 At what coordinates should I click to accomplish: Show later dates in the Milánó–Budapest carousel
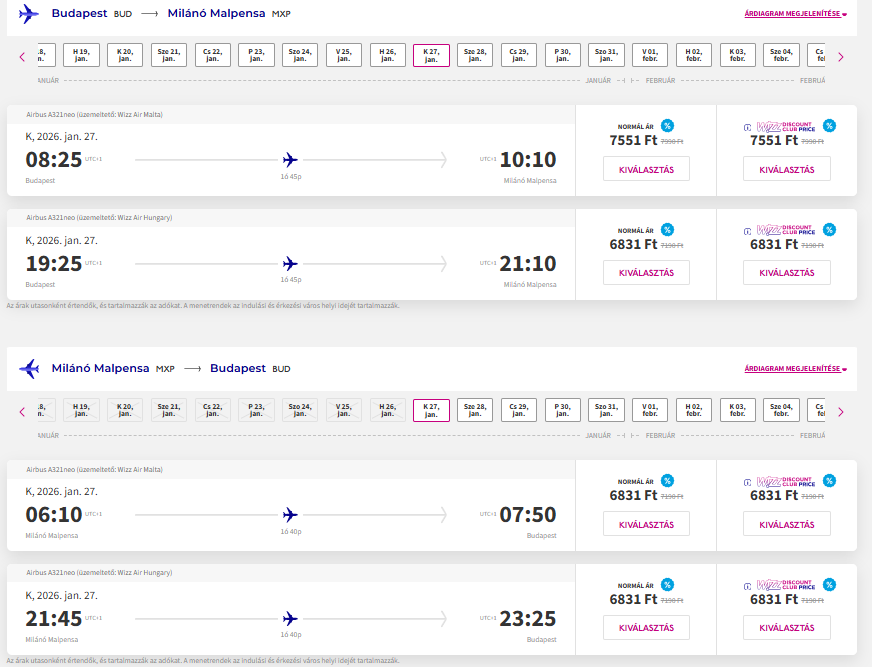pos(840,411)
